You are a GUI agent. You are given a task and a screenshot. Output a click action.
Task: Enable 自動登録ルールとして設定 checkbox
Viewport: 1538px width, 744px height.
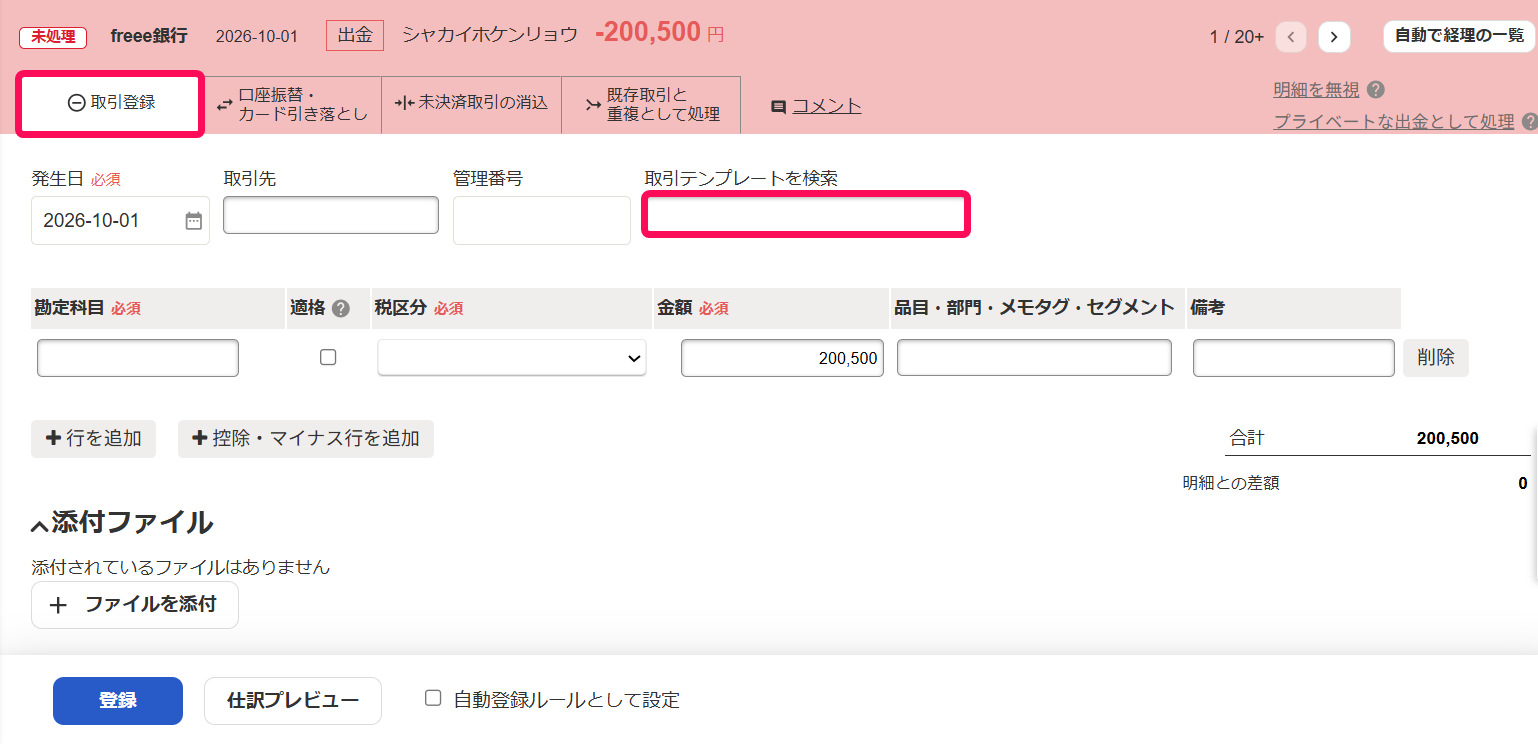click(x=433, y=698)
